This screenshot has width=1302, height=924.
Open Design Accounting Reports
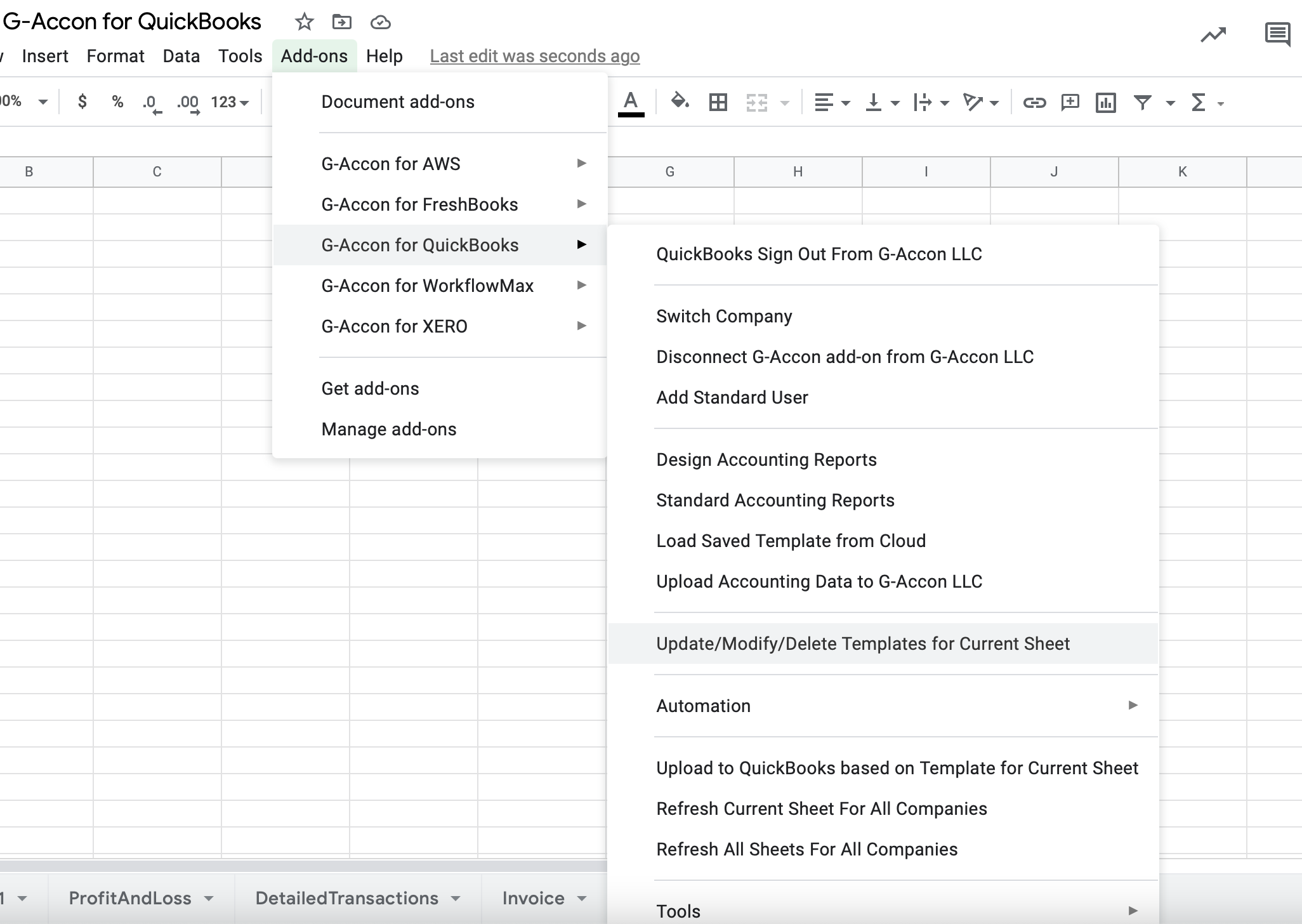point(883,459)
